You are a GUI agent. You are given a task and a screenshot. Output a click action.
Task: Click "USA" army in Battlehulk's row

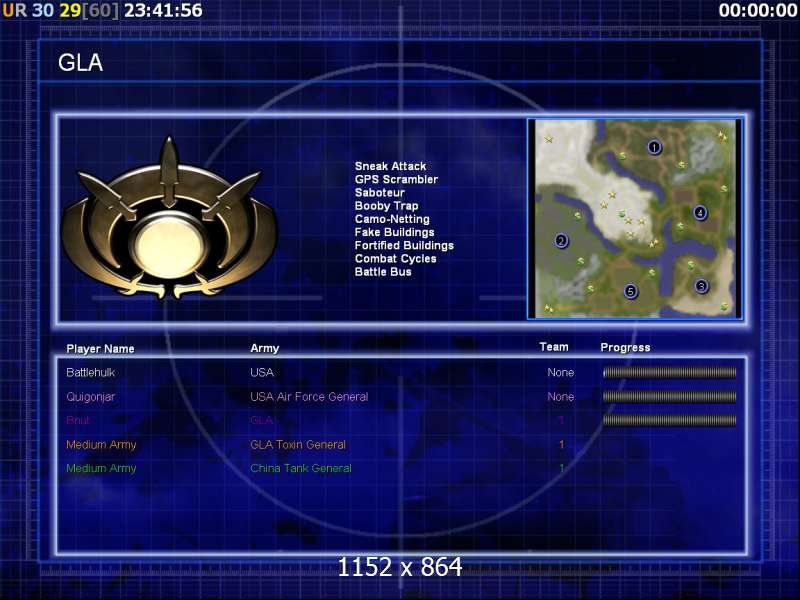(x=262, y=372)
